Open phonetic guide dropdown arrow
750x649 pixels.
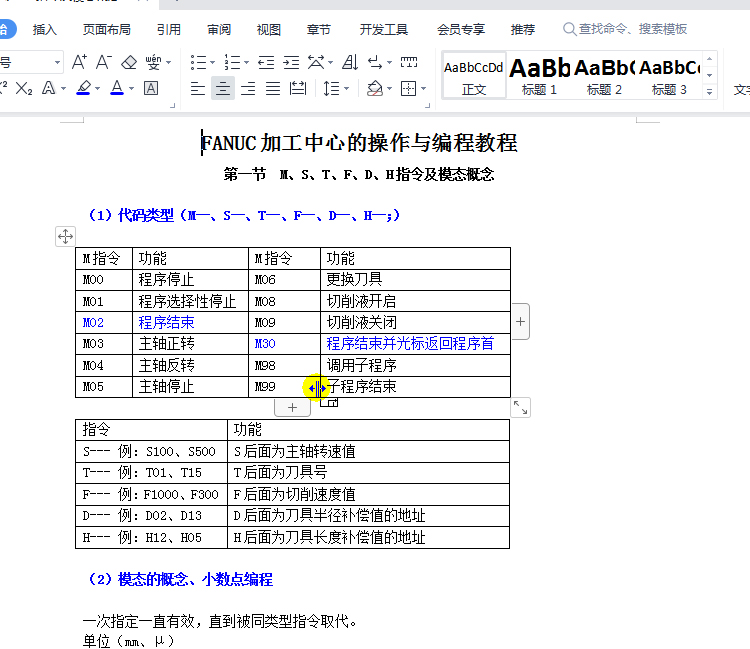click(168, 63)
